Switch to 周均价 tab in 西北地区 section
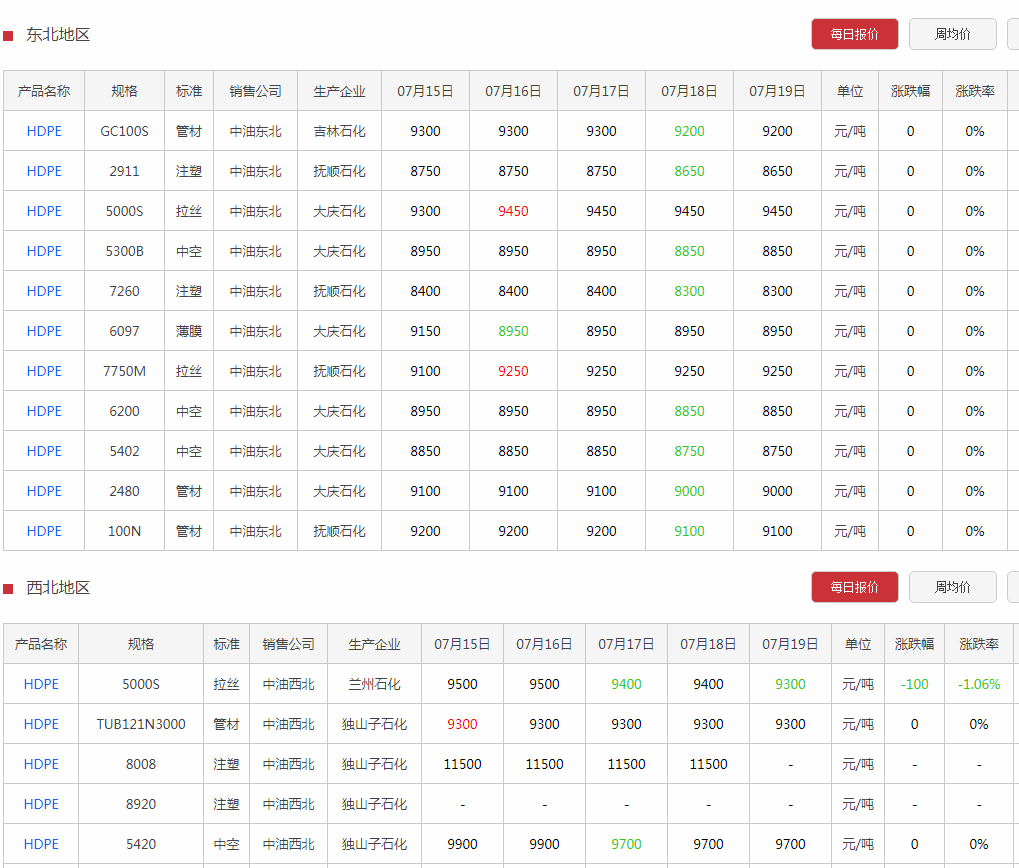Screen dimensions: 1019x868 pyautogui.click(x=953, y=587)
